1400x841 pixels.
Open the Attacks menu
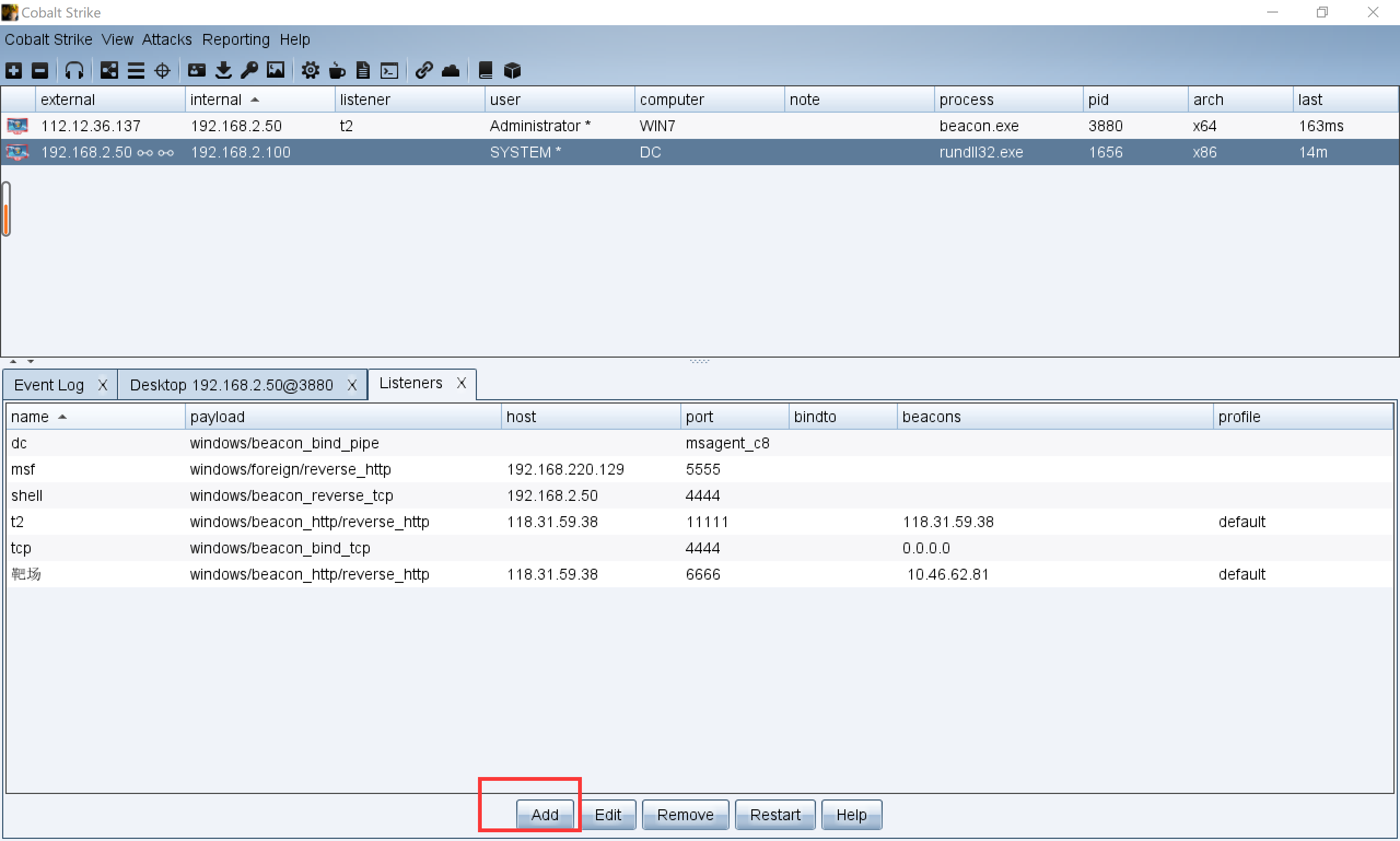click(x=167, y=39)
